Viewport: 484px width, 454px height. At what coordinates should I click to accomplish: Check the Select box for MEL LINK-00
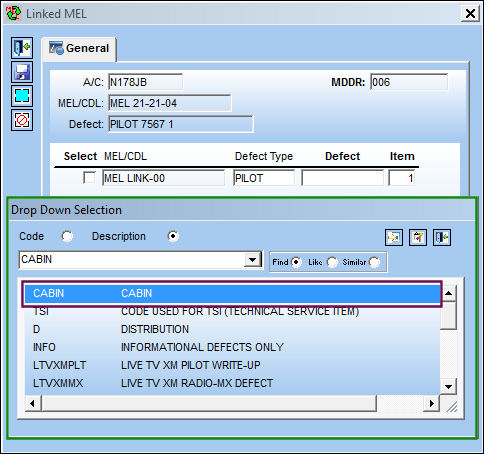click(x=89, y=178)
